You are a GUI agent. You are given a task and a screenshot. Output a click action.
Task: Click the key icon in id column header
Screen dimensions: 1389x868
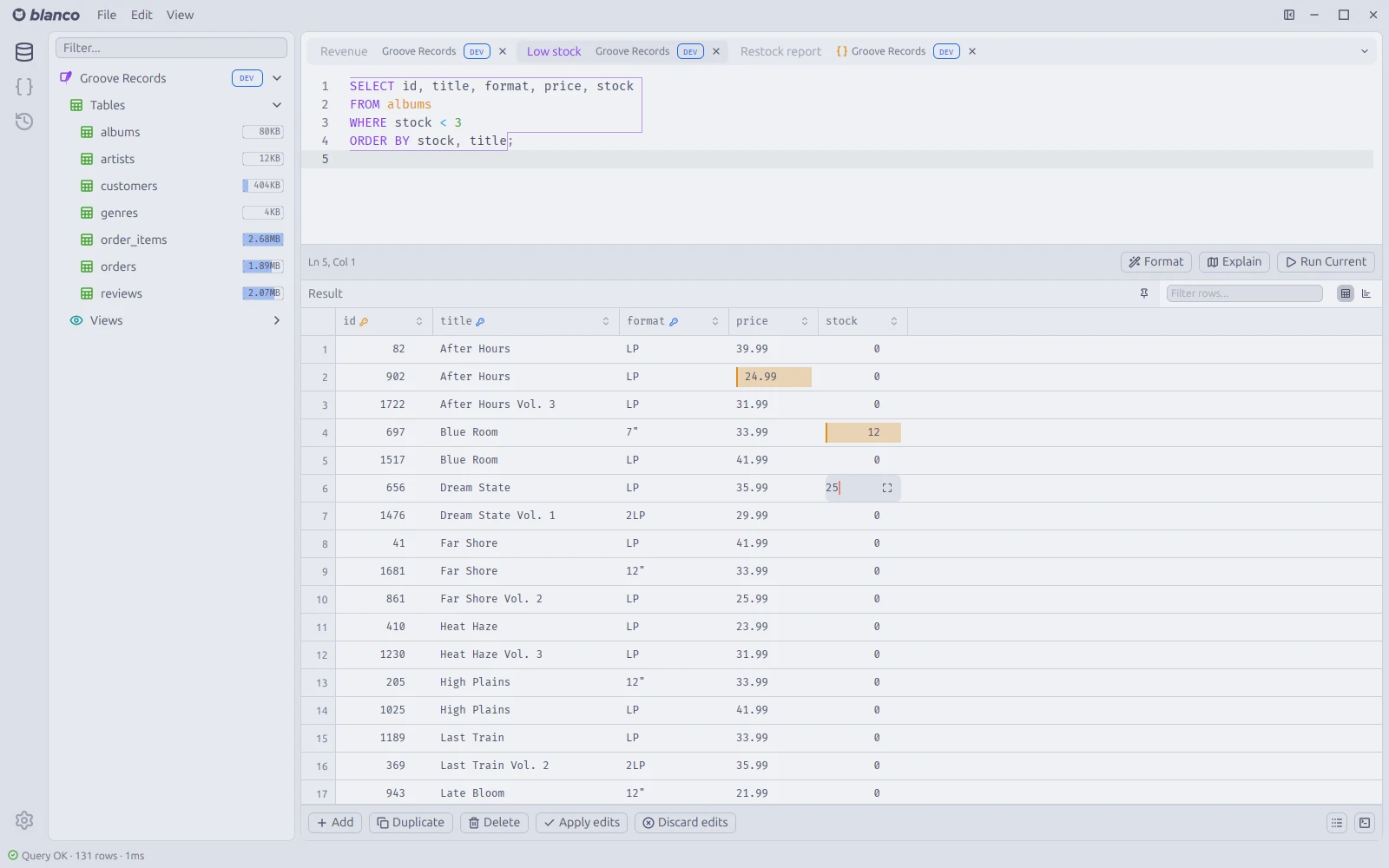tap(364, 322)
